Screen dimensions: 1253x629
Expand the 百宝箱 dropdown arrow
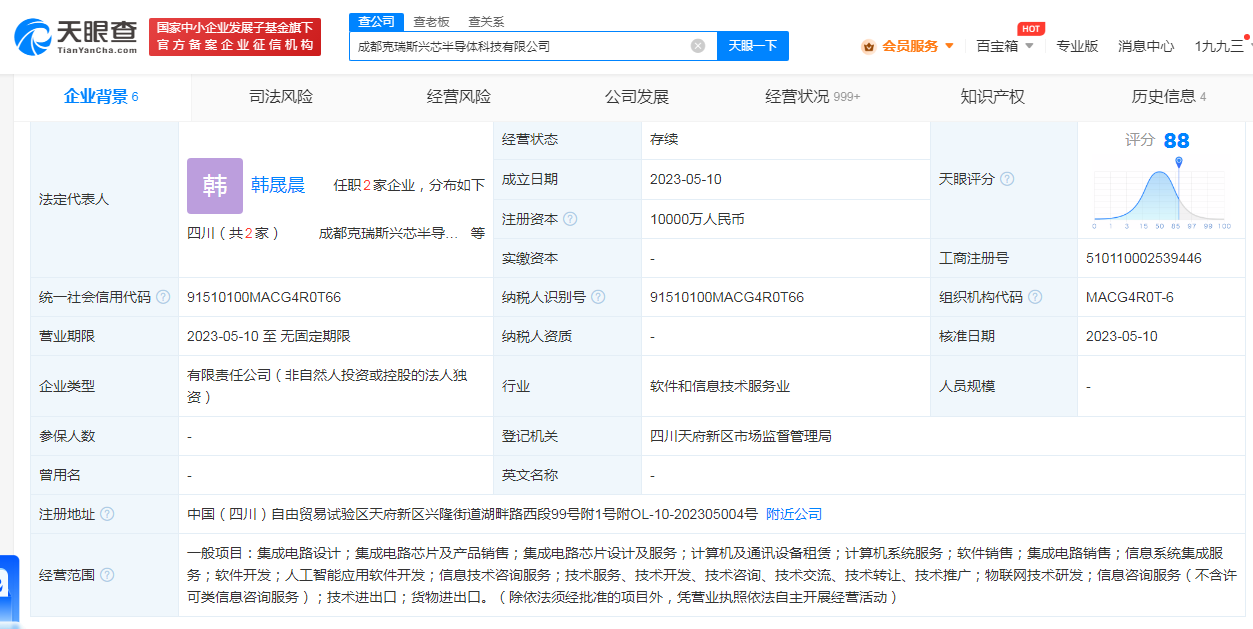click(x=1029, y=46)
